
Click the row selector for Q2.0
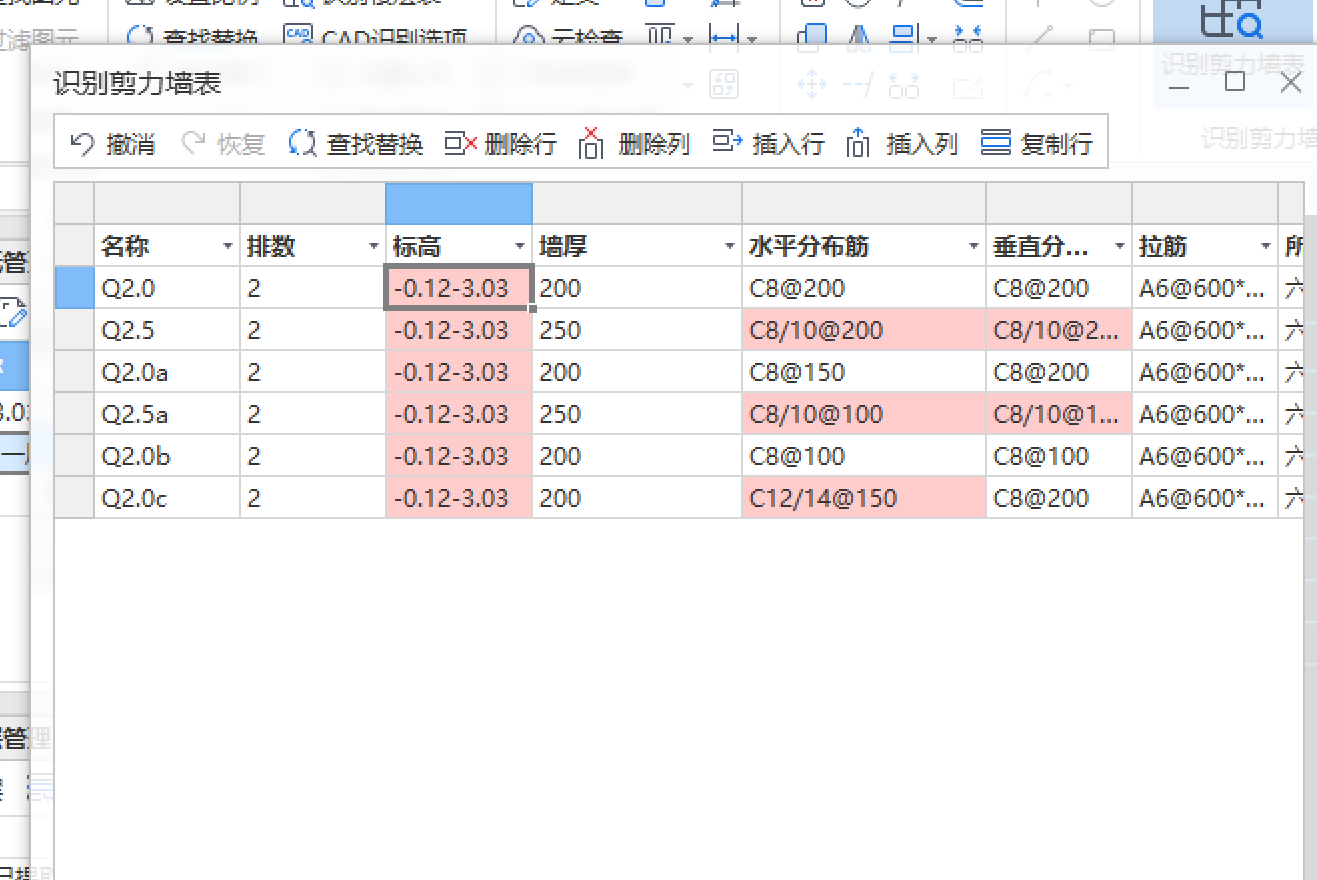[x=74, y=288]
